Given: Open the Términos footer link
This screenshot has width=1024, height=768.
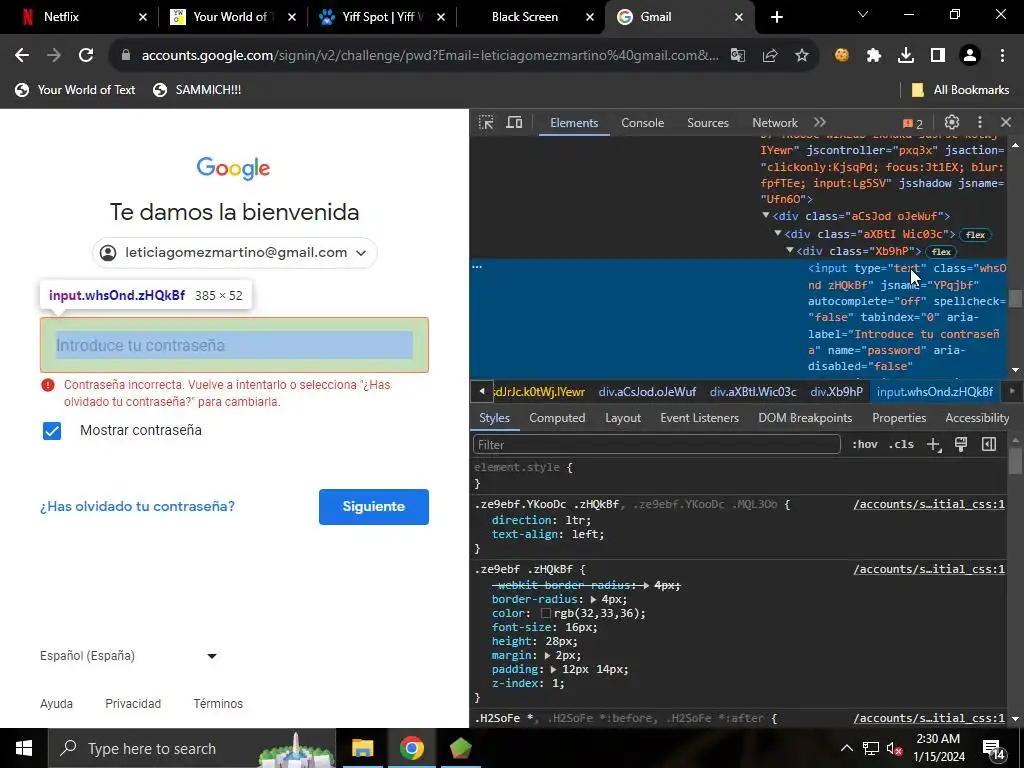Looking at the screenshot, I should tap(218, 704).
